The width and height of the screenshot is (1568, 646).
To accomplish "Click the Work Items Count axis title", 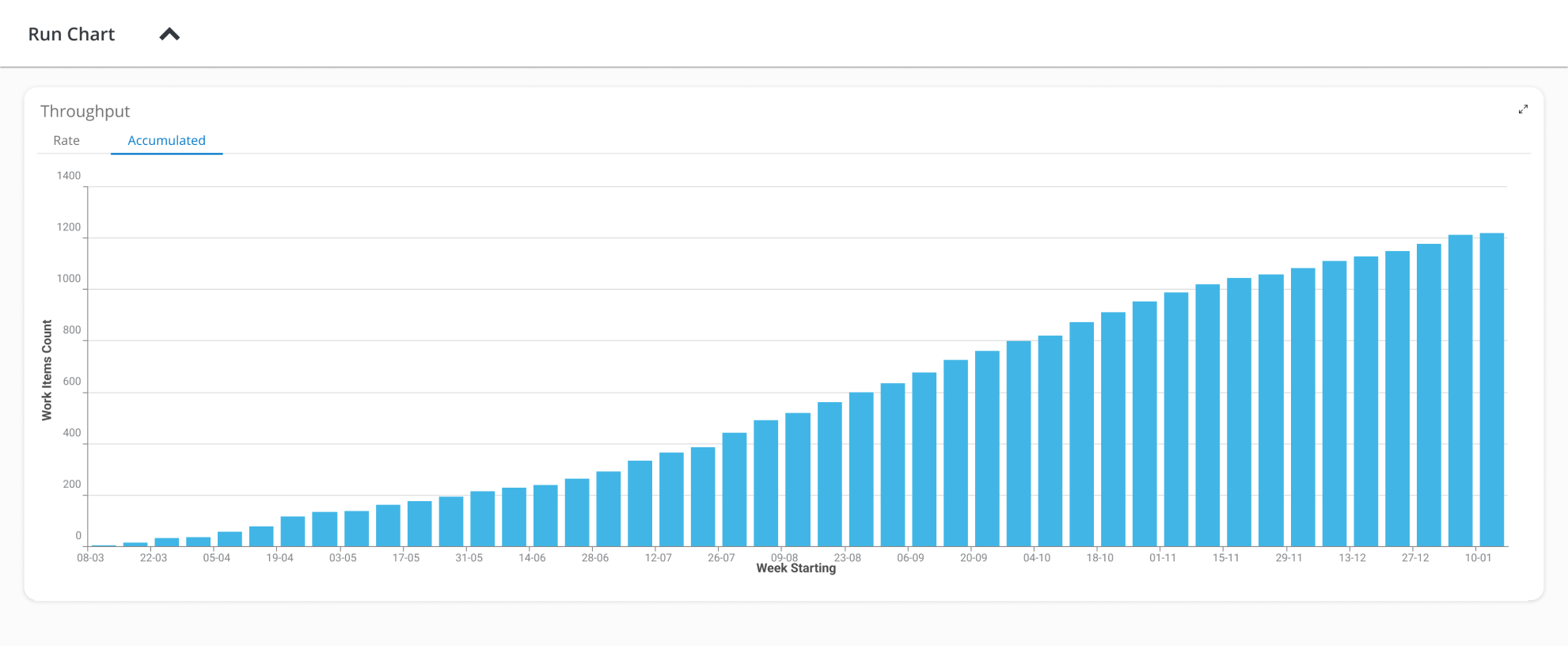I will tap(47, 370).
